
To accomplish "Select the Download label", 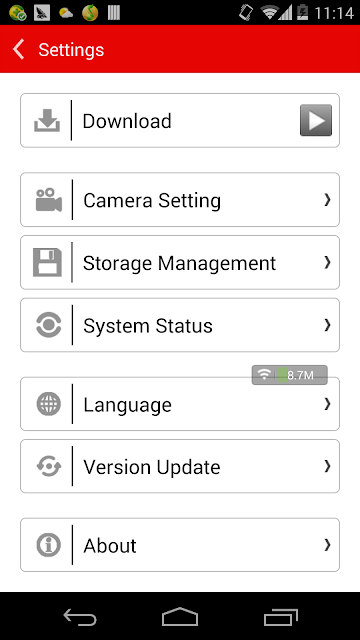I will (x=127, y=121).
